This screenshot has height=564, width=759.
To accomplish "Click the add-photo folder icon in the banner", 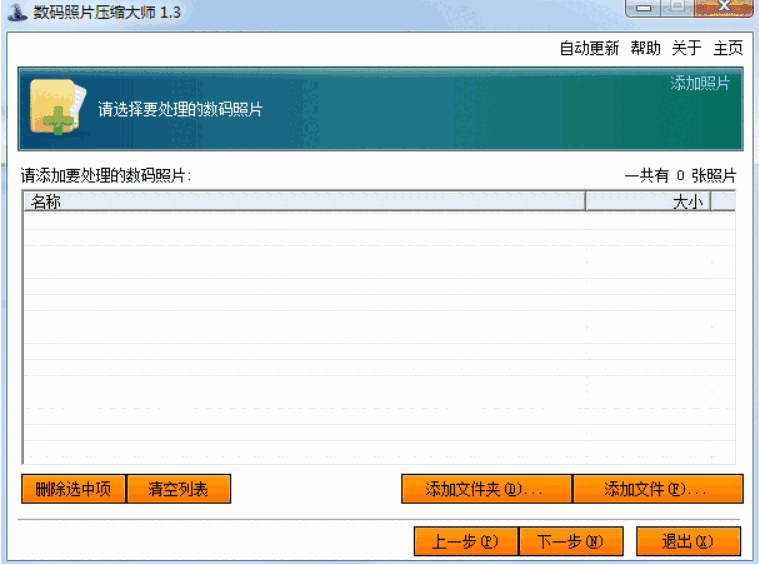I will click(x=58, y=107).
